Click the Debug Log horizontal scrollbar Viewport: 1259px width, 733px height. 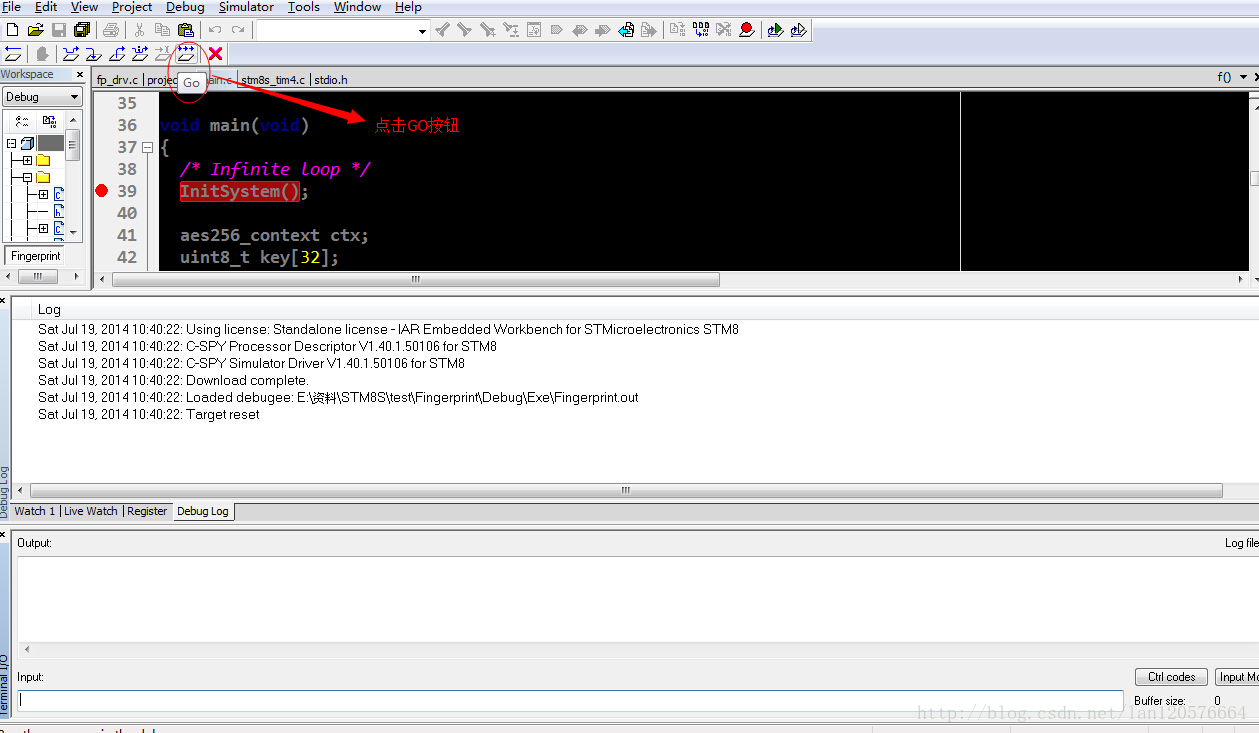coord(626,491)
